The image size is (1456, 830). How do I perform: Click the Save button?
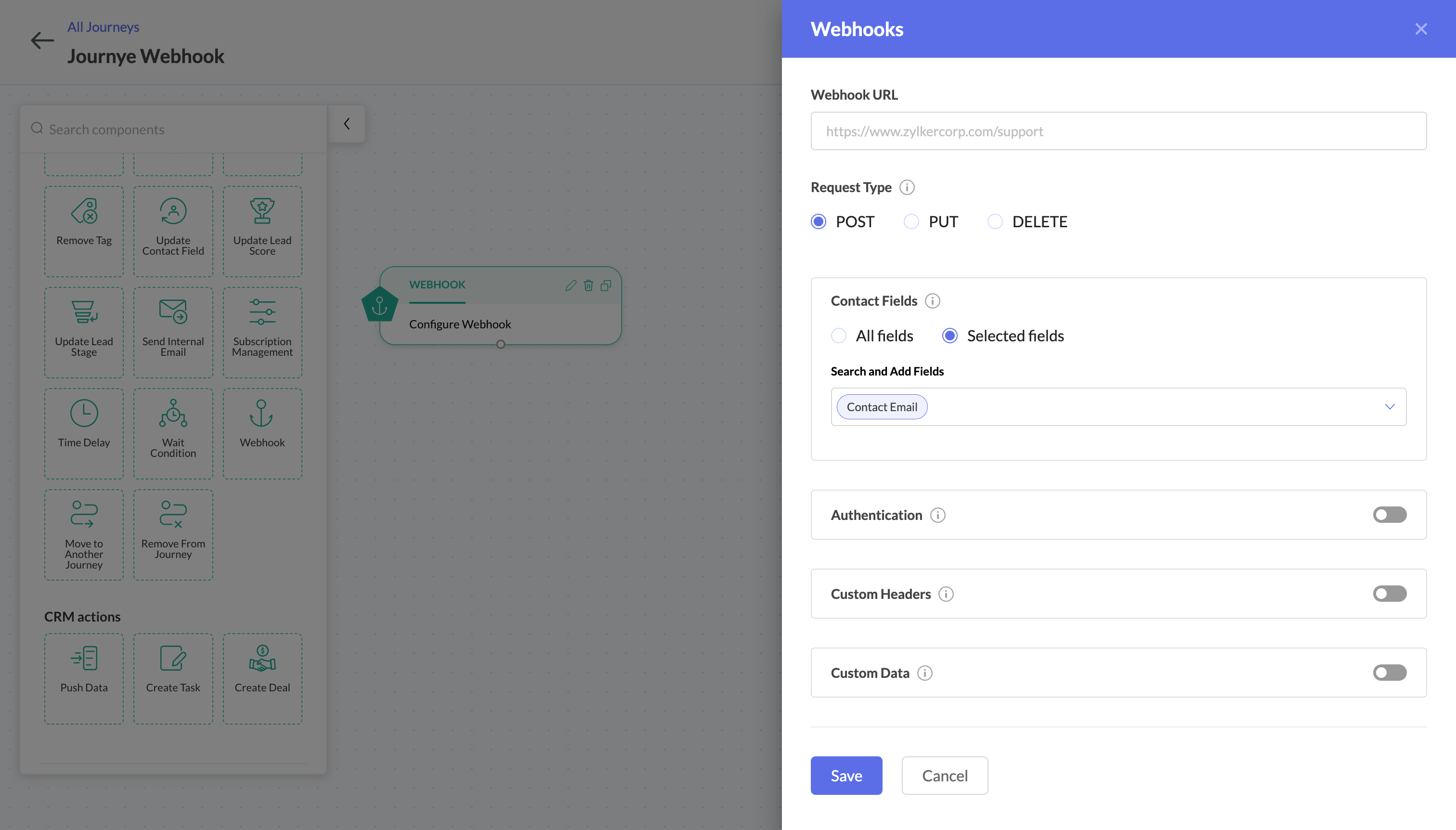coord(846,775)
